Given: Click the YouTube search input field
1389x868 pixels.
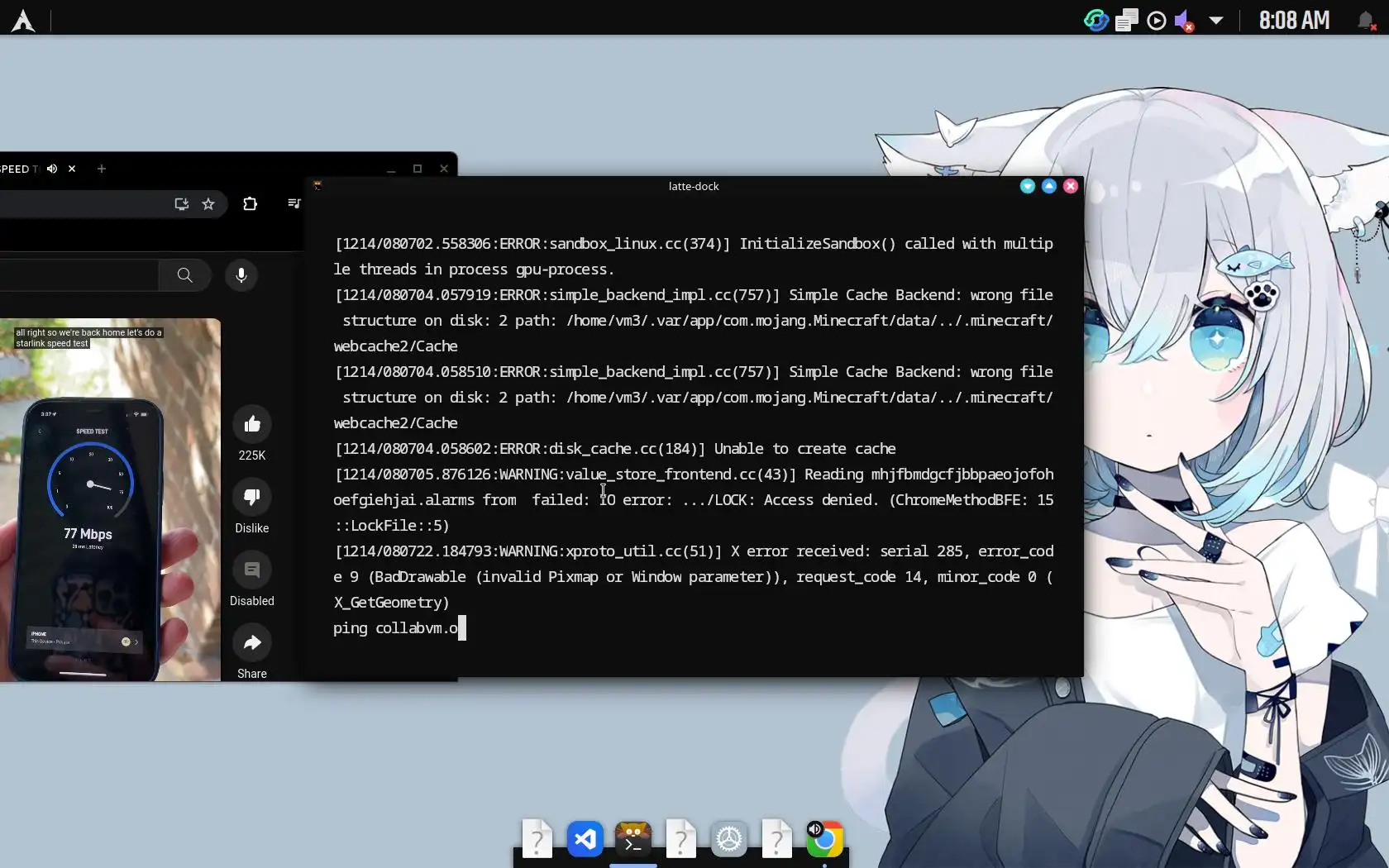Looking at the screenshot, I should point(79,275).
